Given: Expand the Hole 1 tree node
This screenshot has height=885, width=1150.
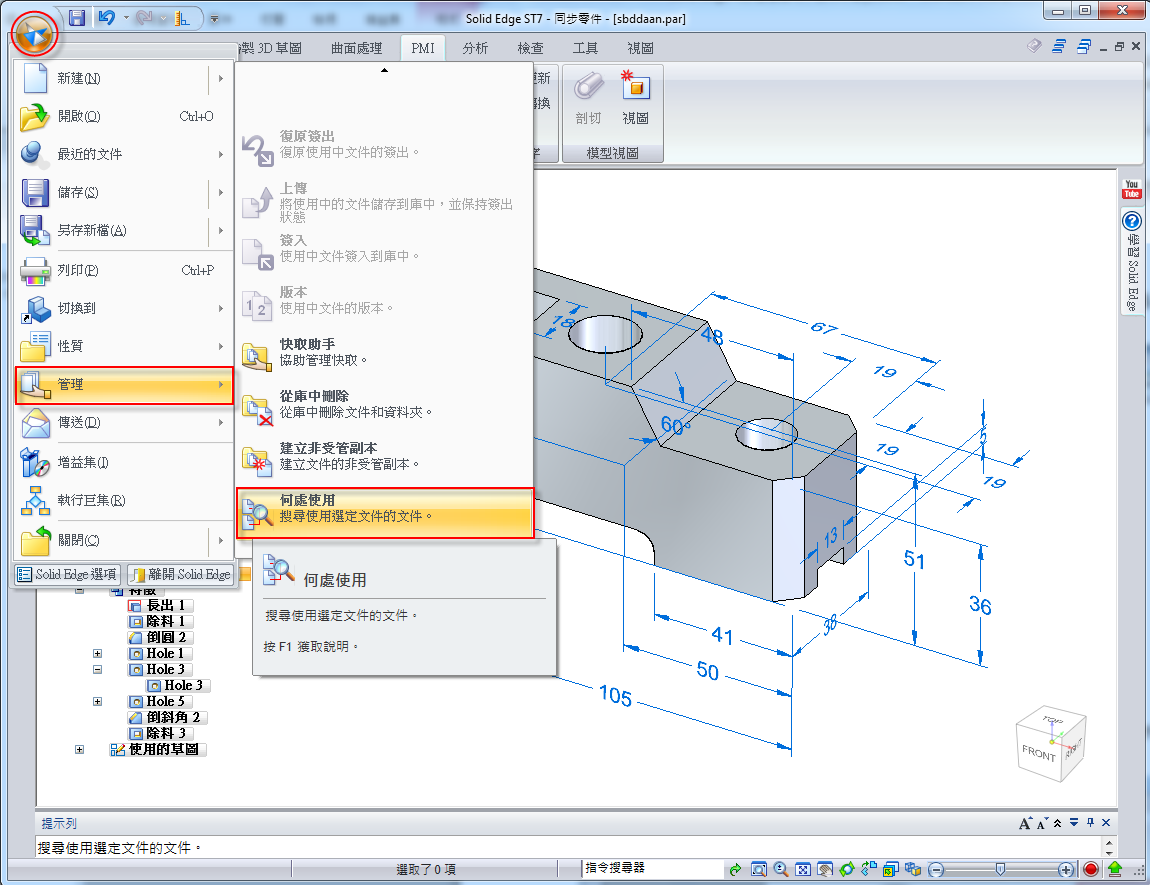Looking at the screenshot, I should pyautogui.click(x=98, y=653).
